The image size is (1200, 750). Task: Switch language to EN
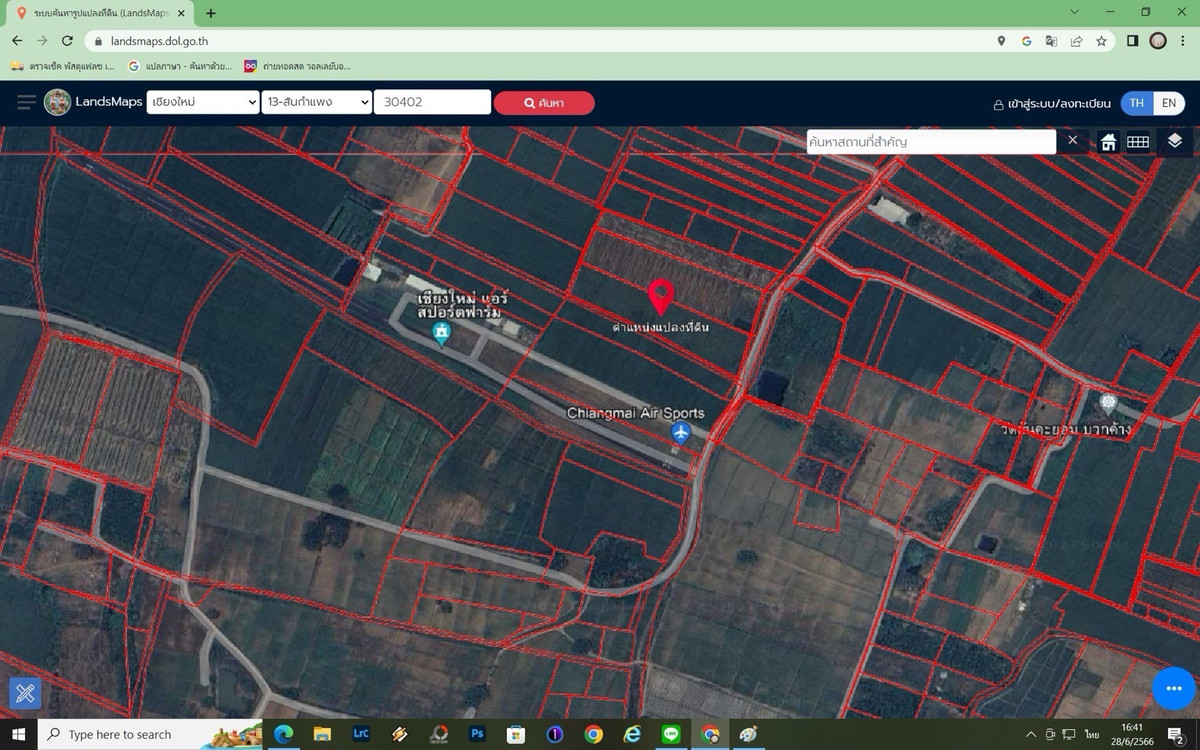coord(1168,103)
